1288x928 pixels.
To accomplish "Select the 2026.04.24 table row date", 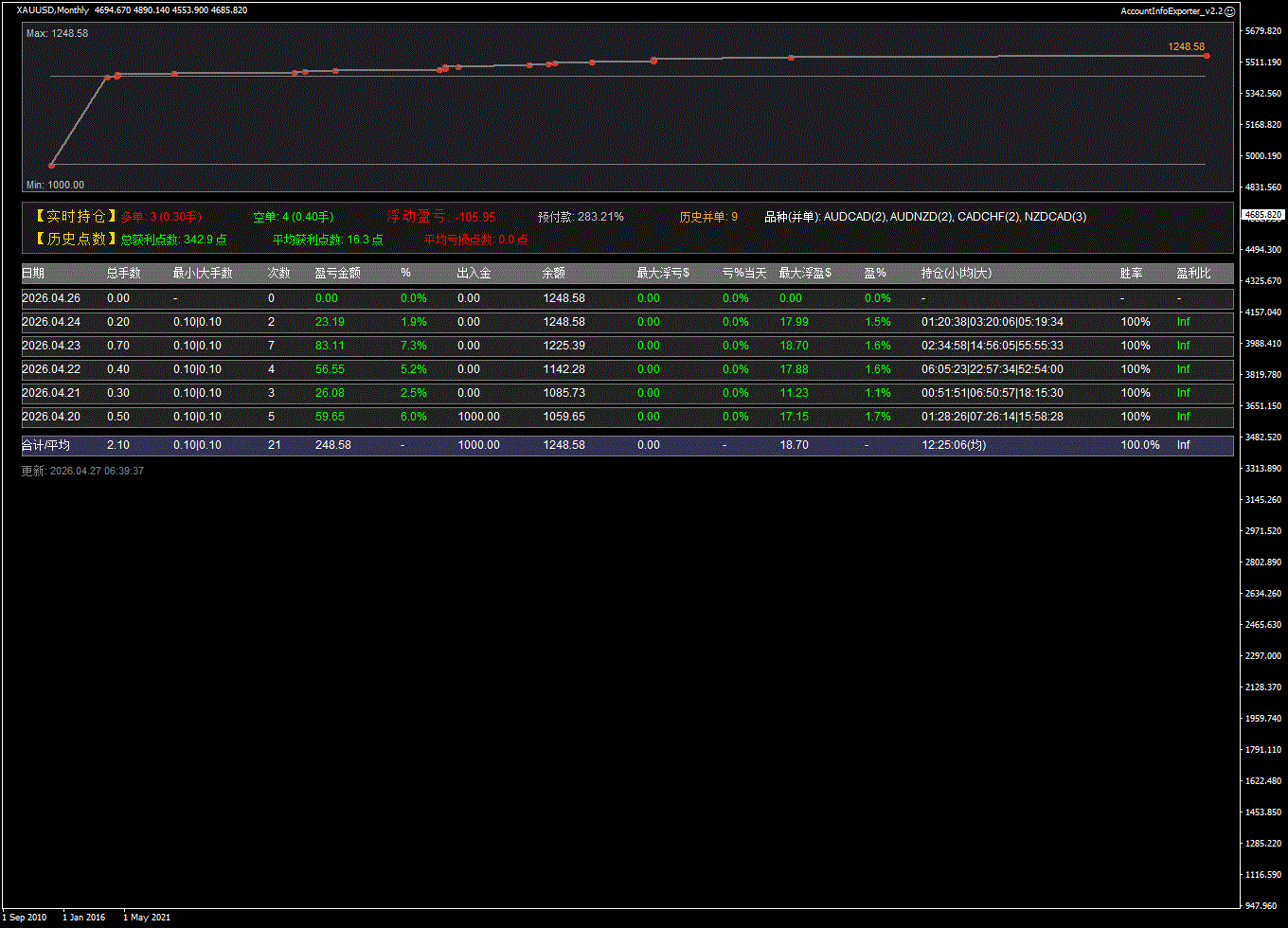I will pyautogui.click(x=51, y=322).
